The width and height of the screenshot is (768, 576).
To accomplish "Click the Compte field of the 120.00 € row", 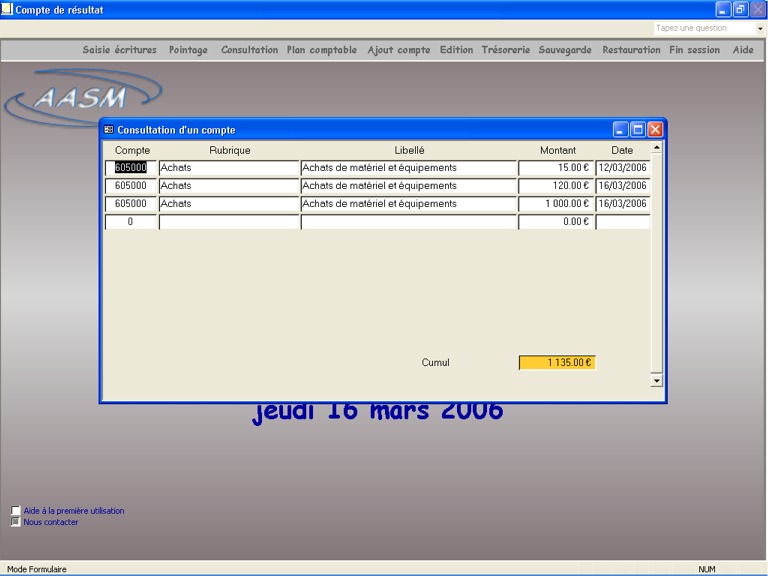I will pos(131,186).
